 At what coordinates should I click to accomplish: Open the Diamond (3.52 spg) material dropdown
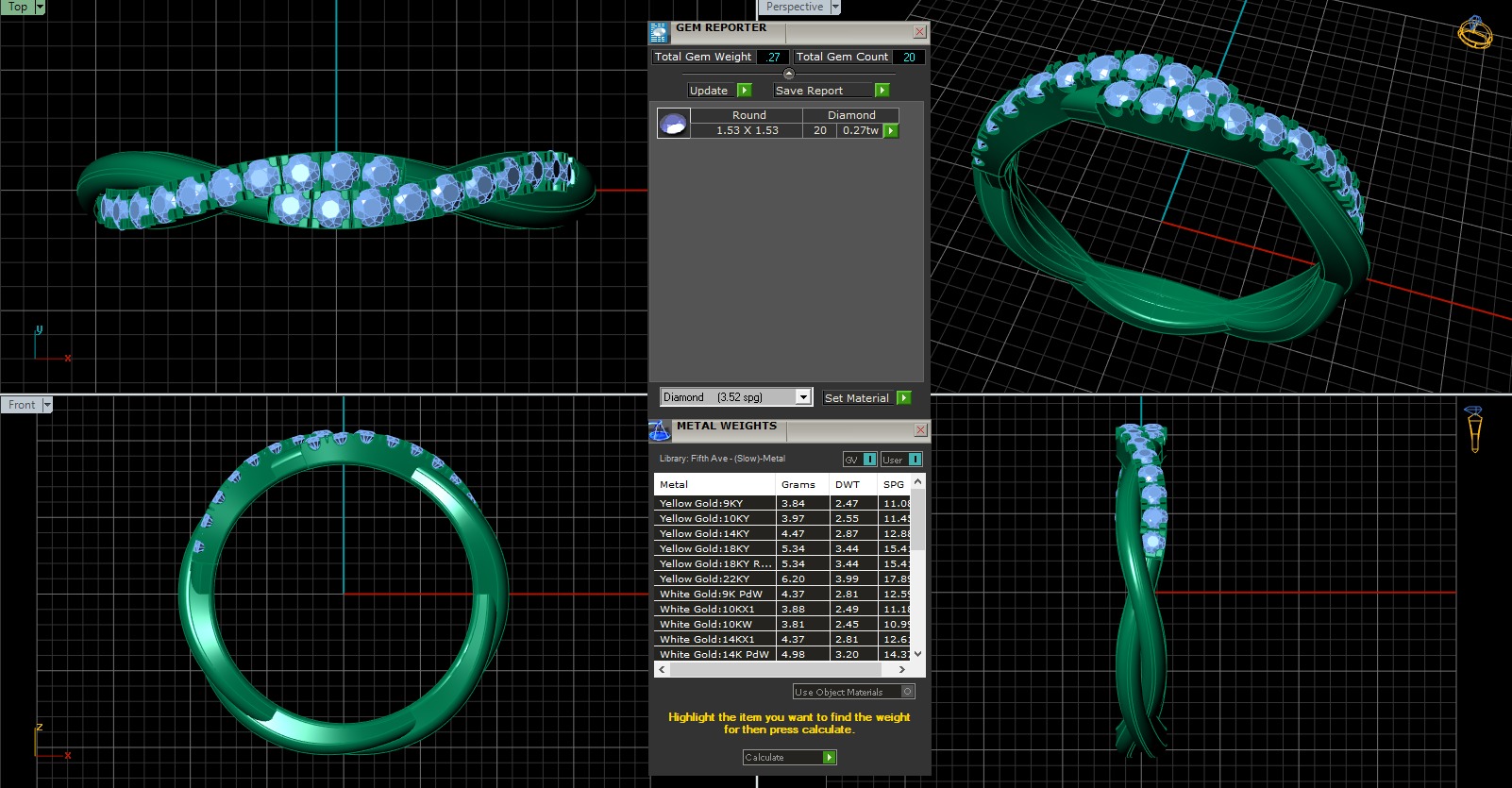803,397
